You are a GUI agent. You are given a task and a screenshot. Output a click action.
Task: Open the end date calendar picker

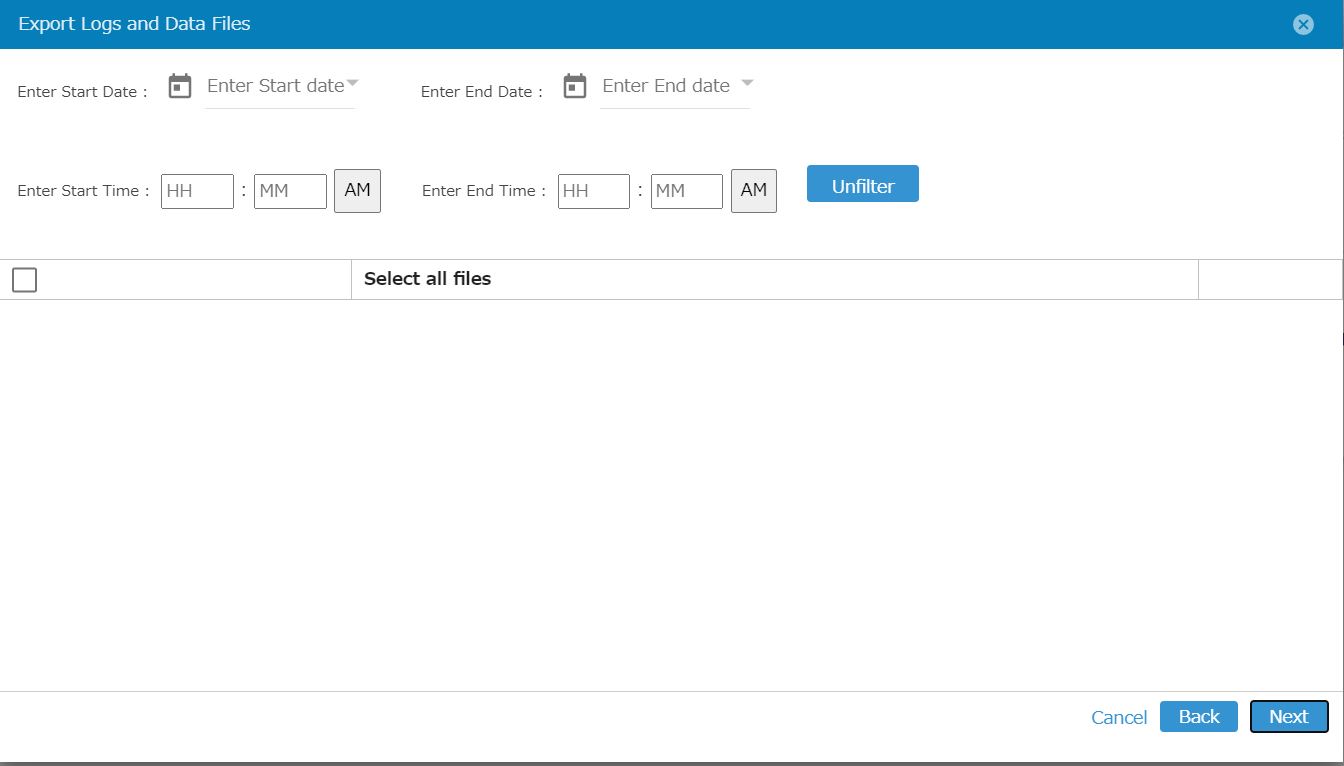point(575,86)
